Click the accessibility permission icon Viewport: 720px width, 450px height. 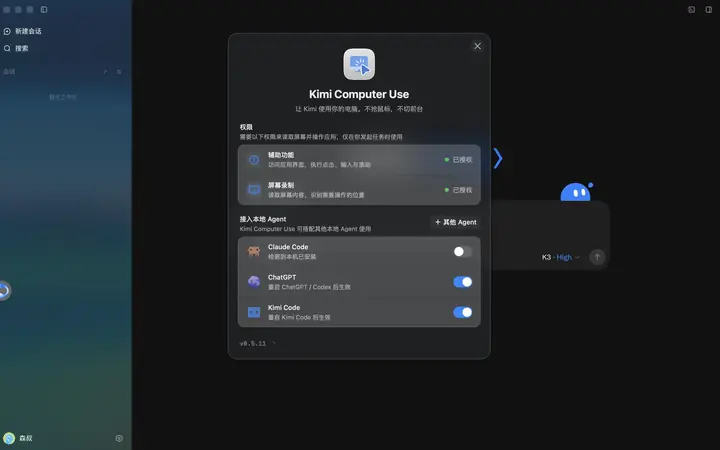[x=254, y=160]
